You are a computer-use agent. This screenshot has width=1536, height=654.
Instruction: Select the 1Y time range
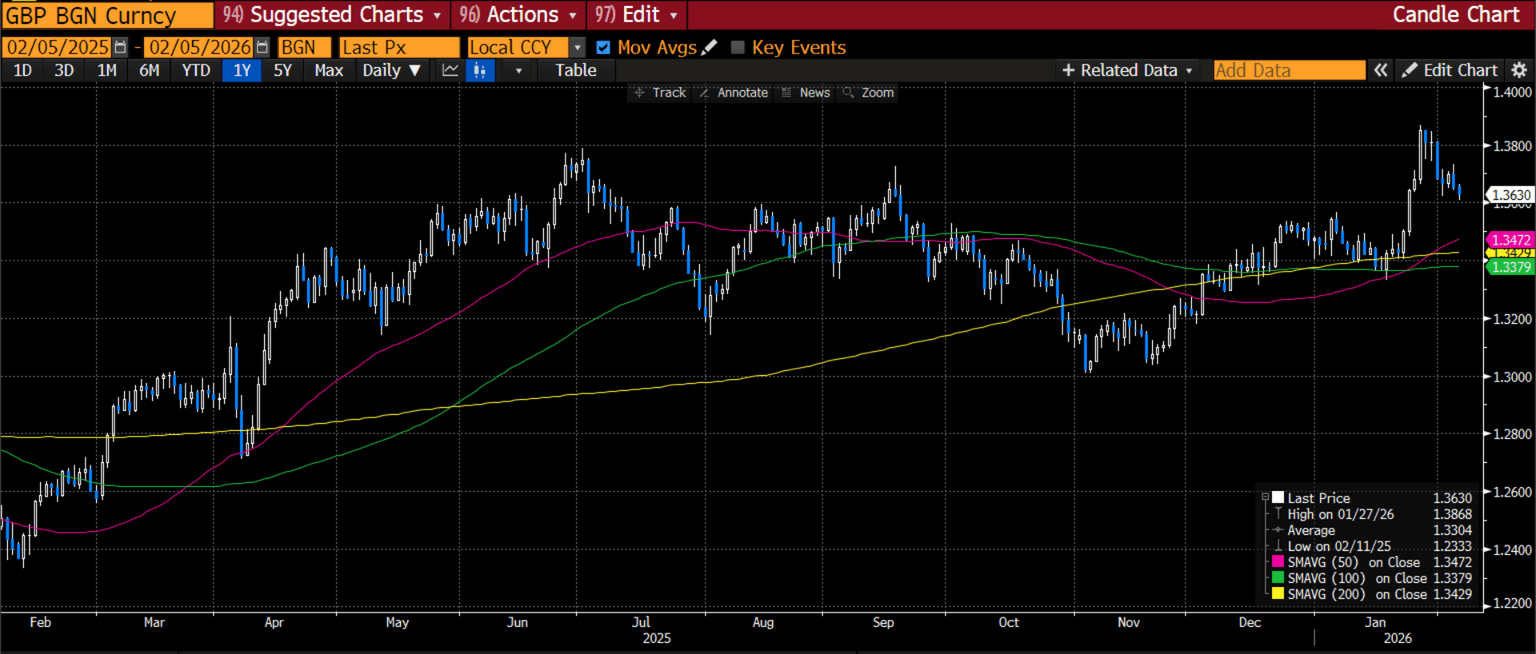tap(242, 70)
